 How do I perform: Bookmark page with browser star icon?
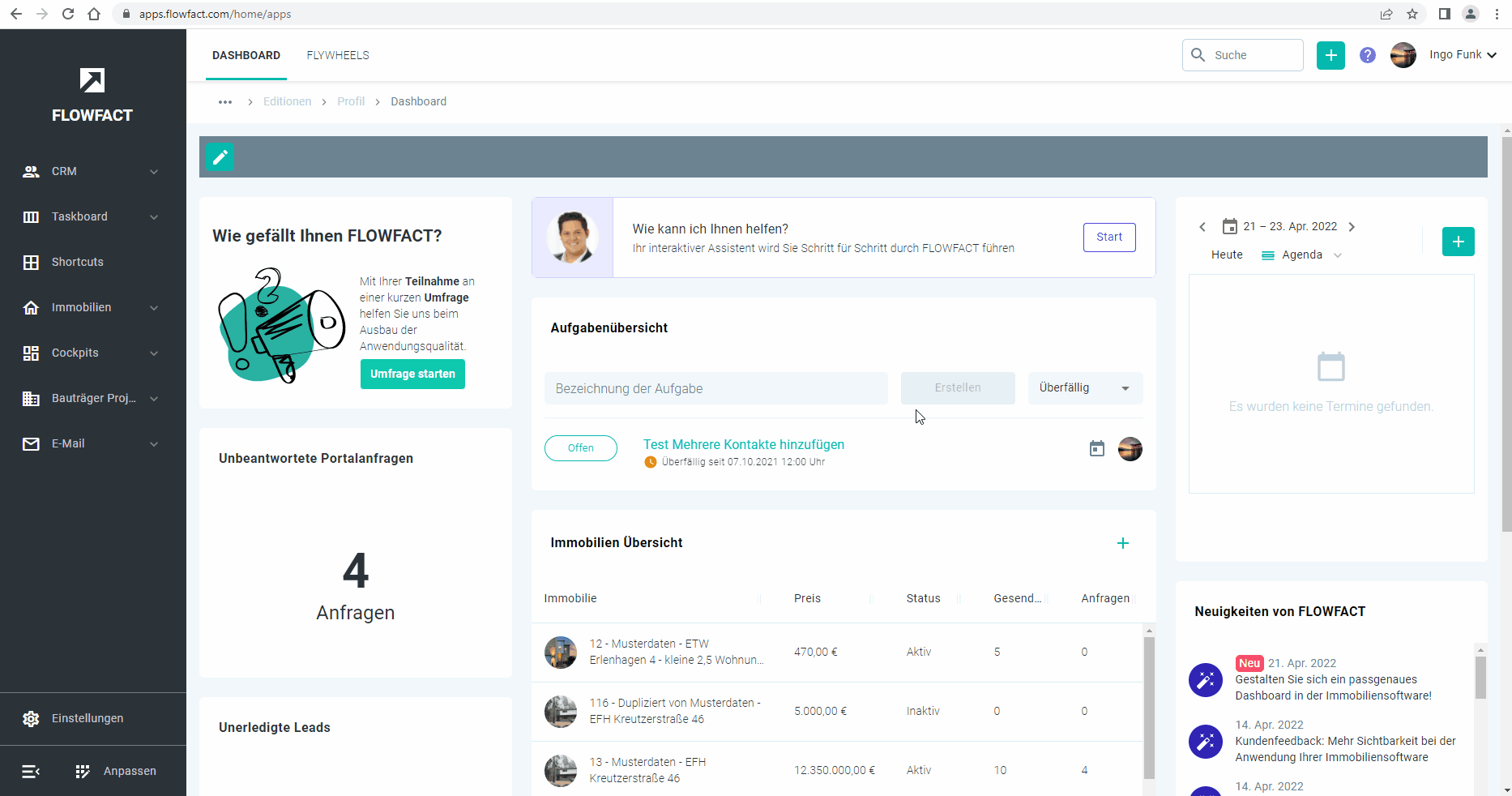(1412, 14)
